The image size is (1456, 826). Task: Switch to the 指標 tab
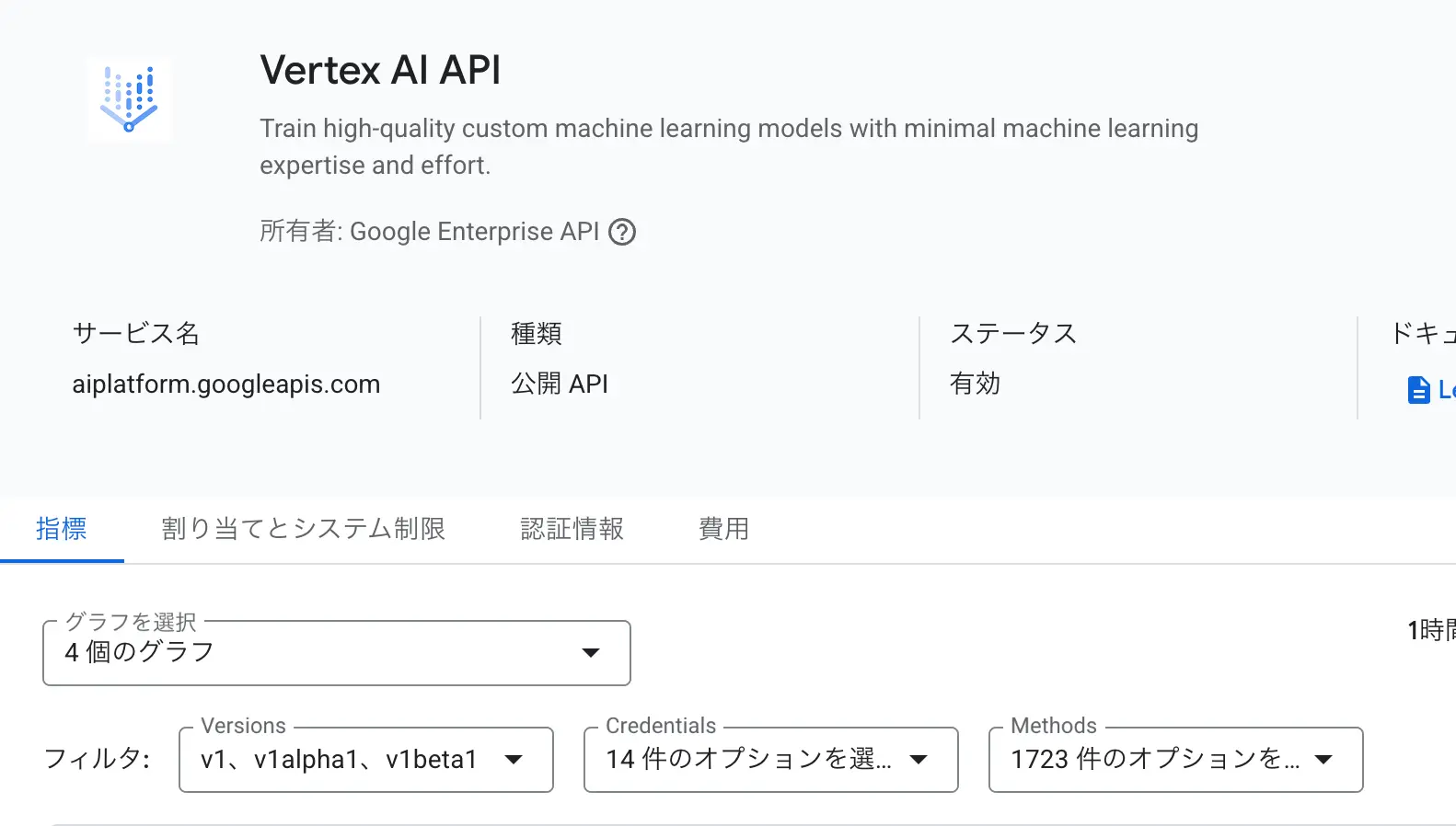click(x=62, y=529)
